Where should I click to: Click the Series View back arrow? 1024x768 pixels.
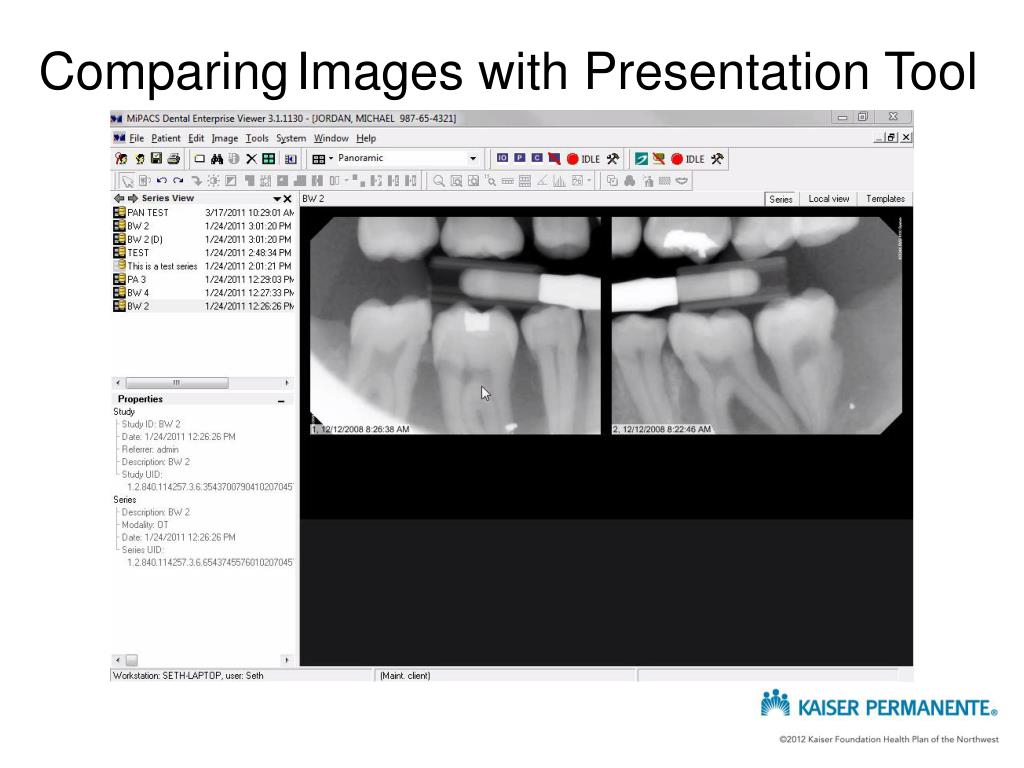tap(118, 198)
